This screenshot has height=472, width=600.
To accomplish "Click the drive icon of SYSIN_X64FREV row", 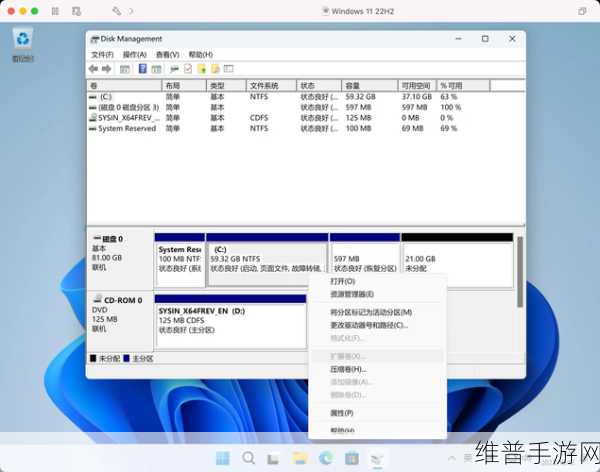I will click(93, 118).
